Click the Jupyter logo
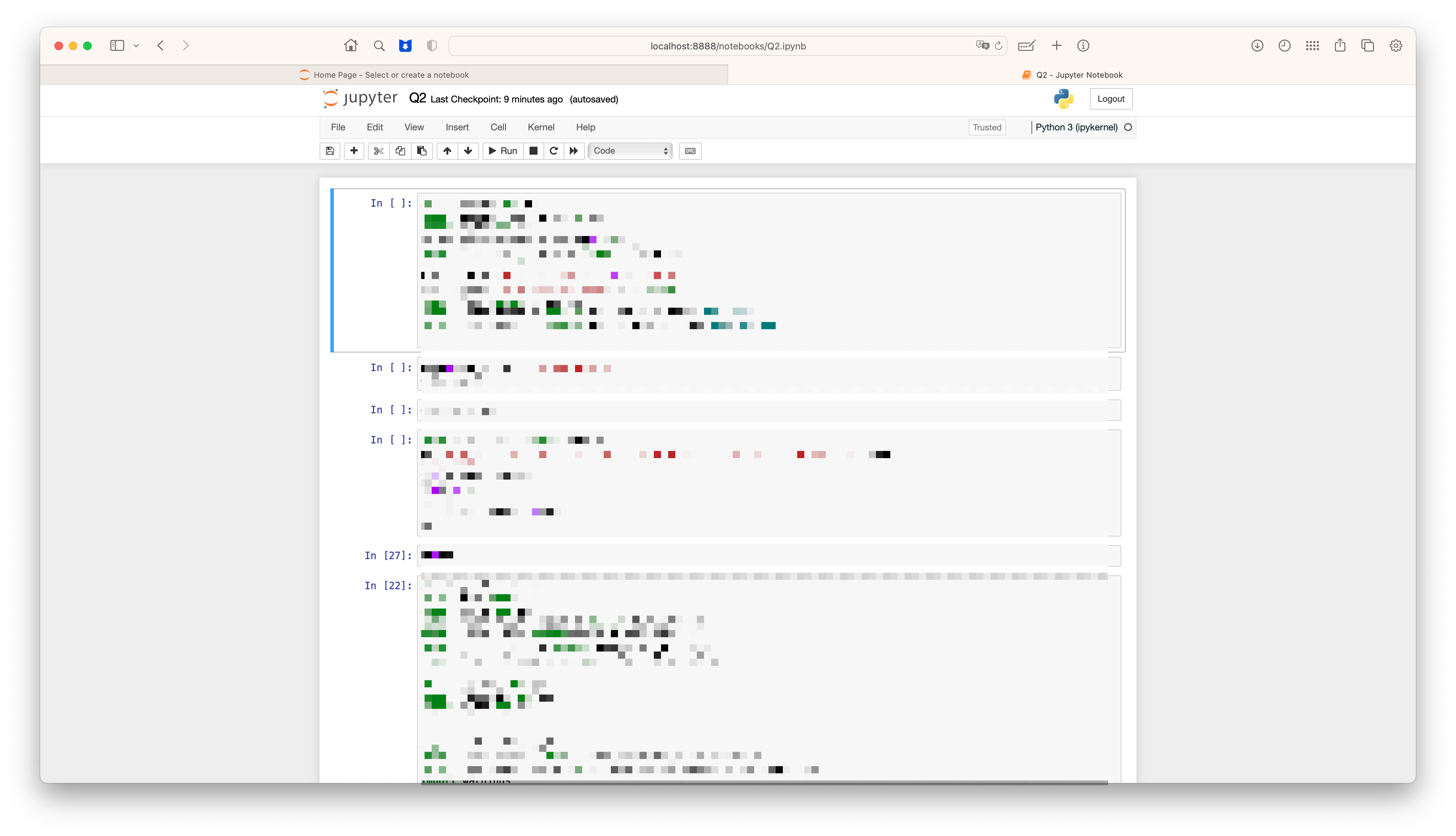This screenshot has height=836, width=1456. (359, 98)
